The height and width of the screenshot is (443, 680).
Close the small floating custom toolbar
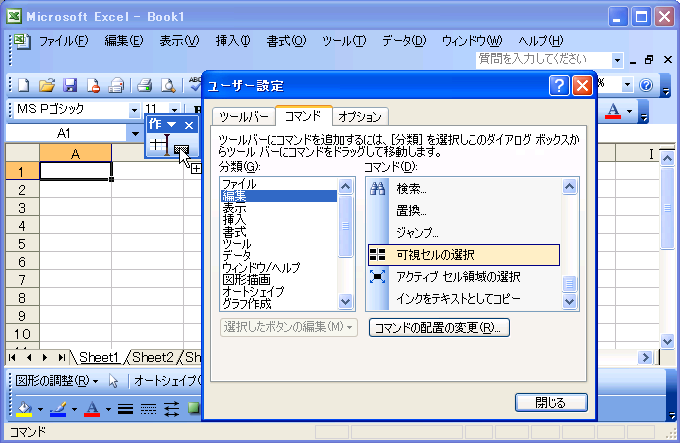click(189, 125)
